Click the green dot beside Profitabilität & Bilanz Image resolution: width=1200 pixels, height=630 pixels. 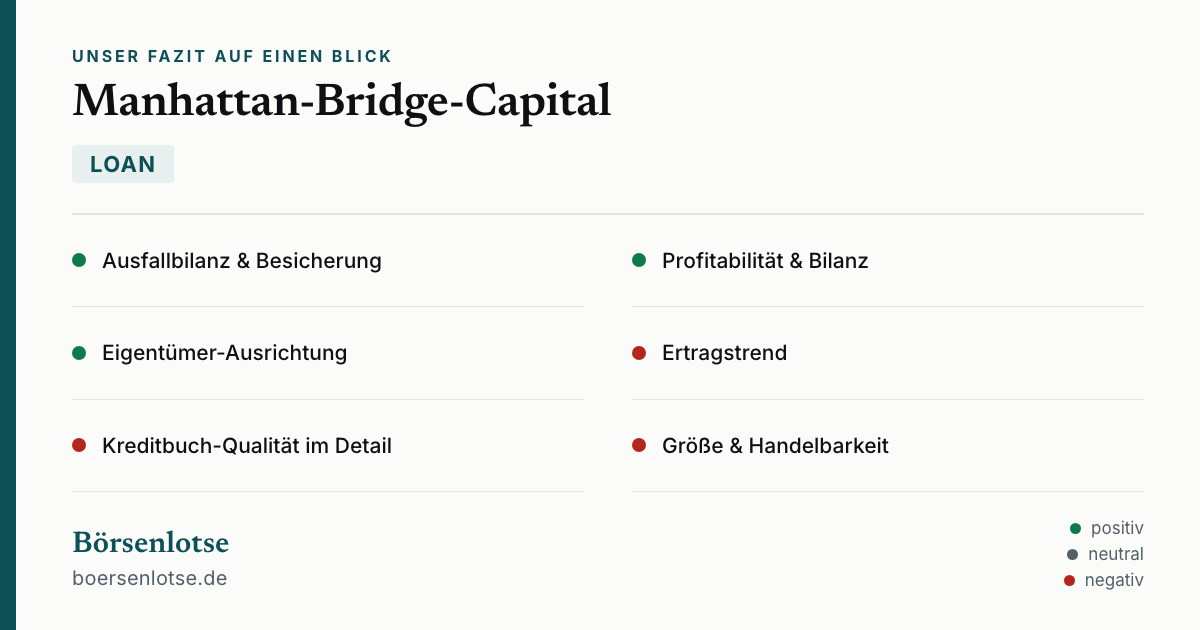[639, 260]
